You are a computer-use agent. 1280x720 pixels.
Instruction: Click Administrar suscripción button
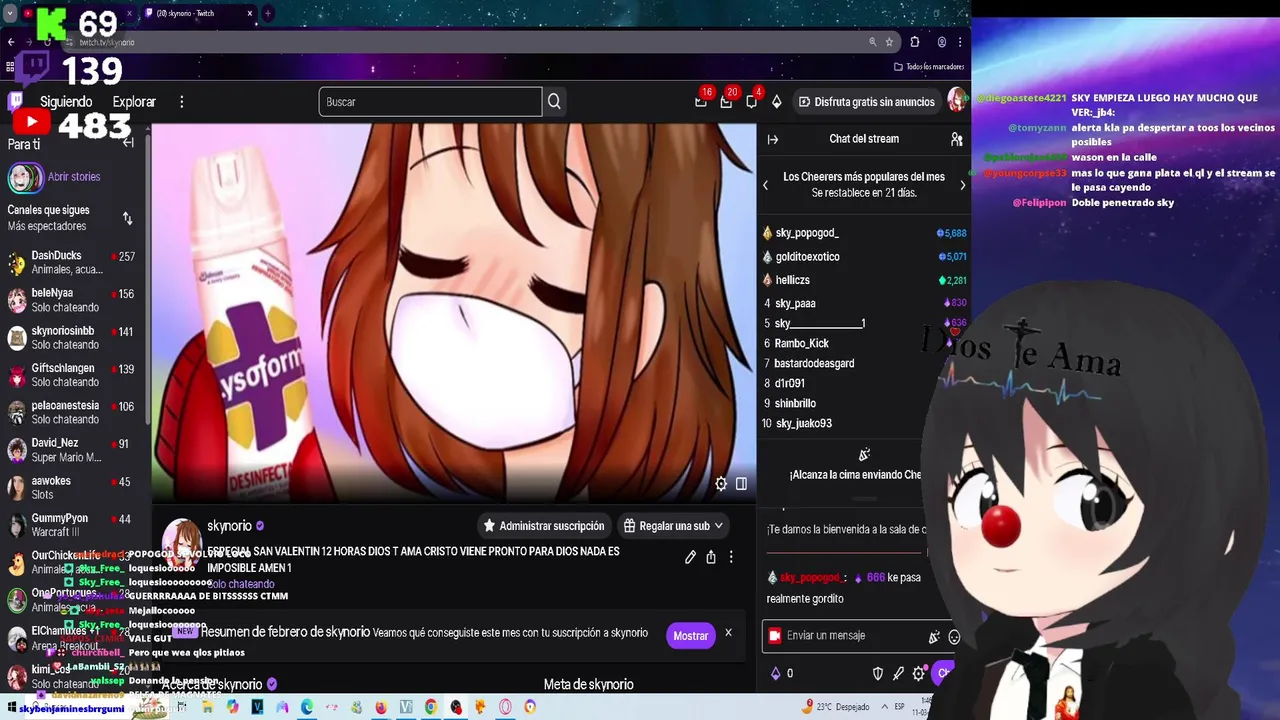pos(543,526)
